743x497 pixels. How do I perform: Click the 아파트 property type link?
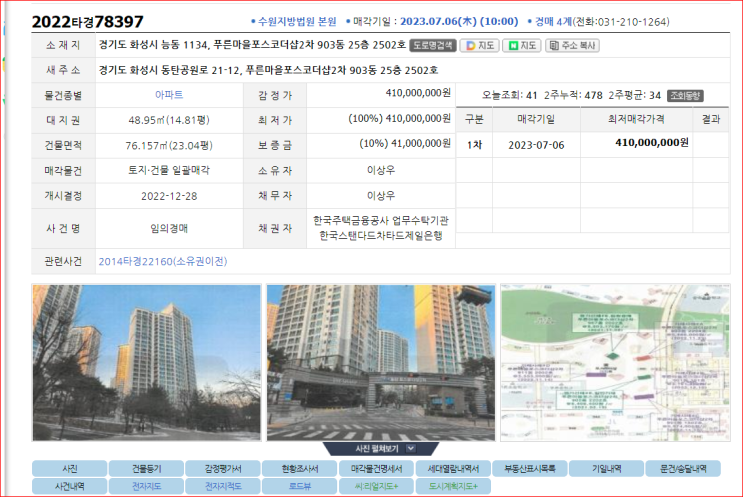pyautogui.click(x=168, y=94)
